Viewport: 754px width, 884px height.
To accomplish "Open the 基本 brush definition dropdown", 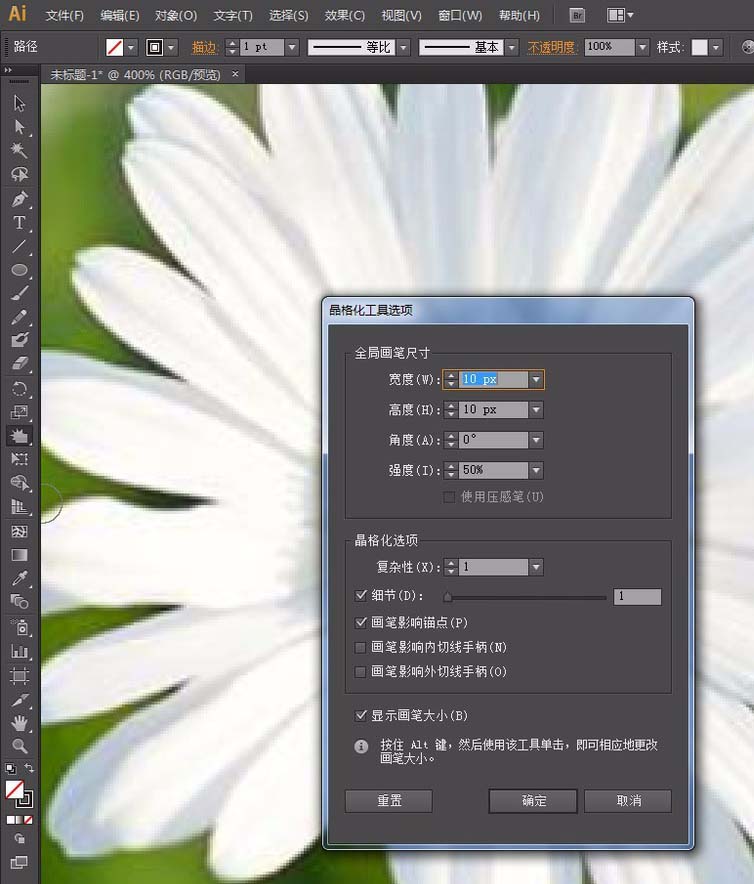I will 512,47.
